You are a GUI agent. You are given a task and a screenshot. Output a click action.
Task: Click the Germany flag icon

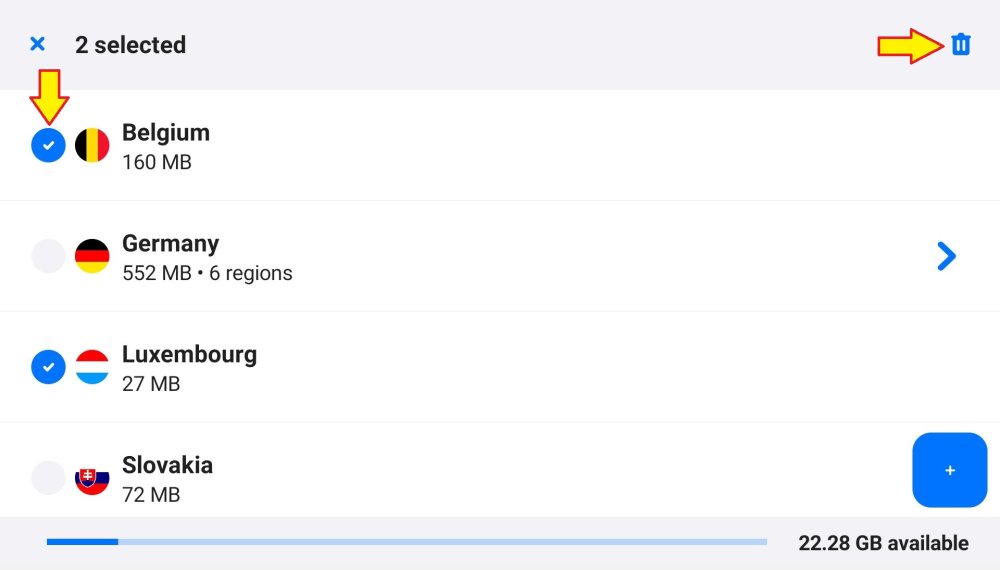click(x=92, y=256)
